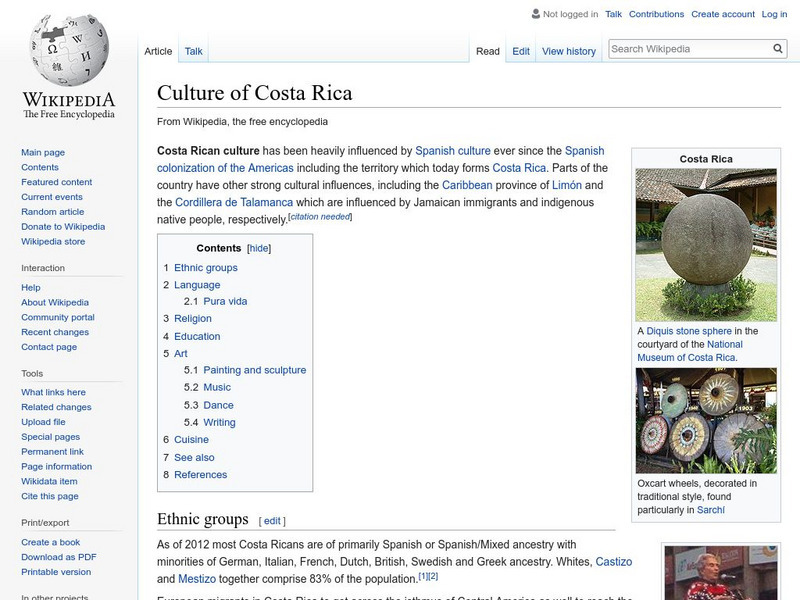The height and width of the screenshot is (600, 800).
Task: Open the Edit tab
Action: click(x=521, y=51)
